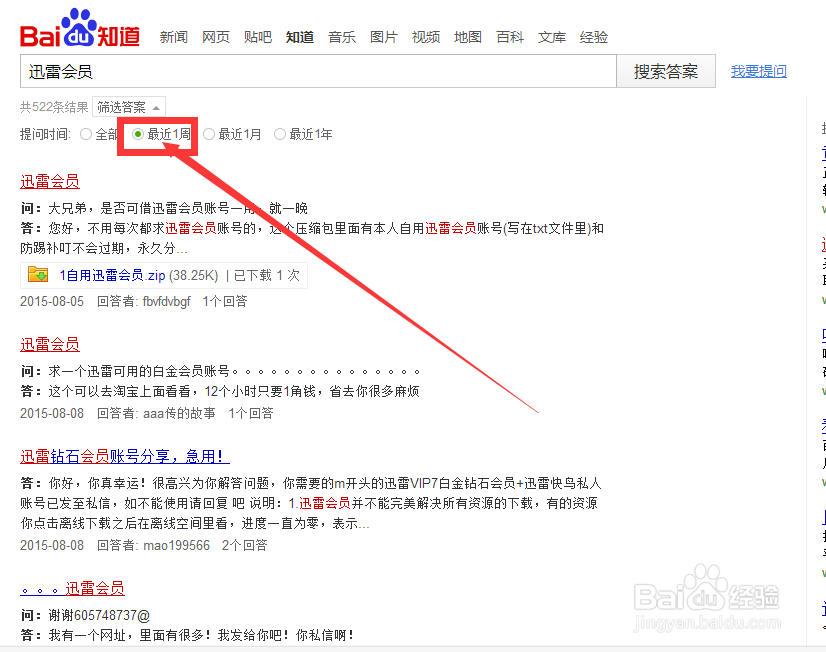The height and width of the screenshot is (652, 826).
Task: Open the 百科 navigation tab
Action: point(510,37)
